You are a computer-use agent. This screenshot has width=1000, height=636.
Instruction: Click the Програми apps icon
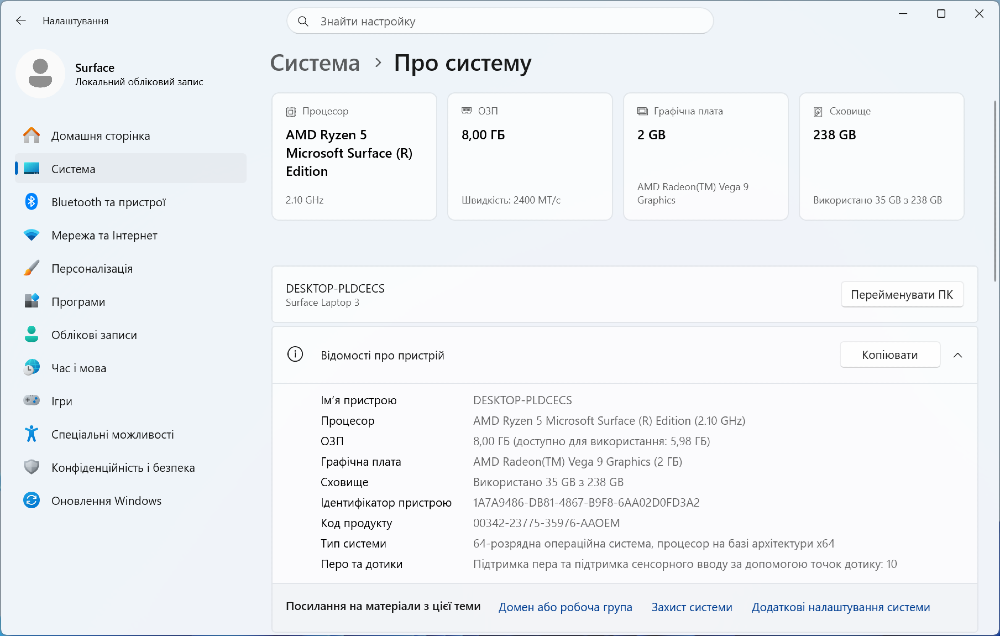click(x=31, y=301)
